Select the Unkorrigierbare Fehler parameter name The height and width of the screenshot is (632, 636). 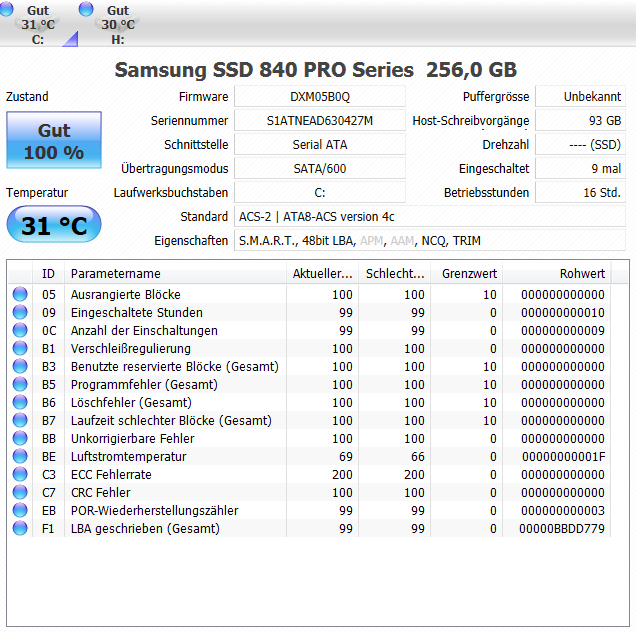(133, 439)
